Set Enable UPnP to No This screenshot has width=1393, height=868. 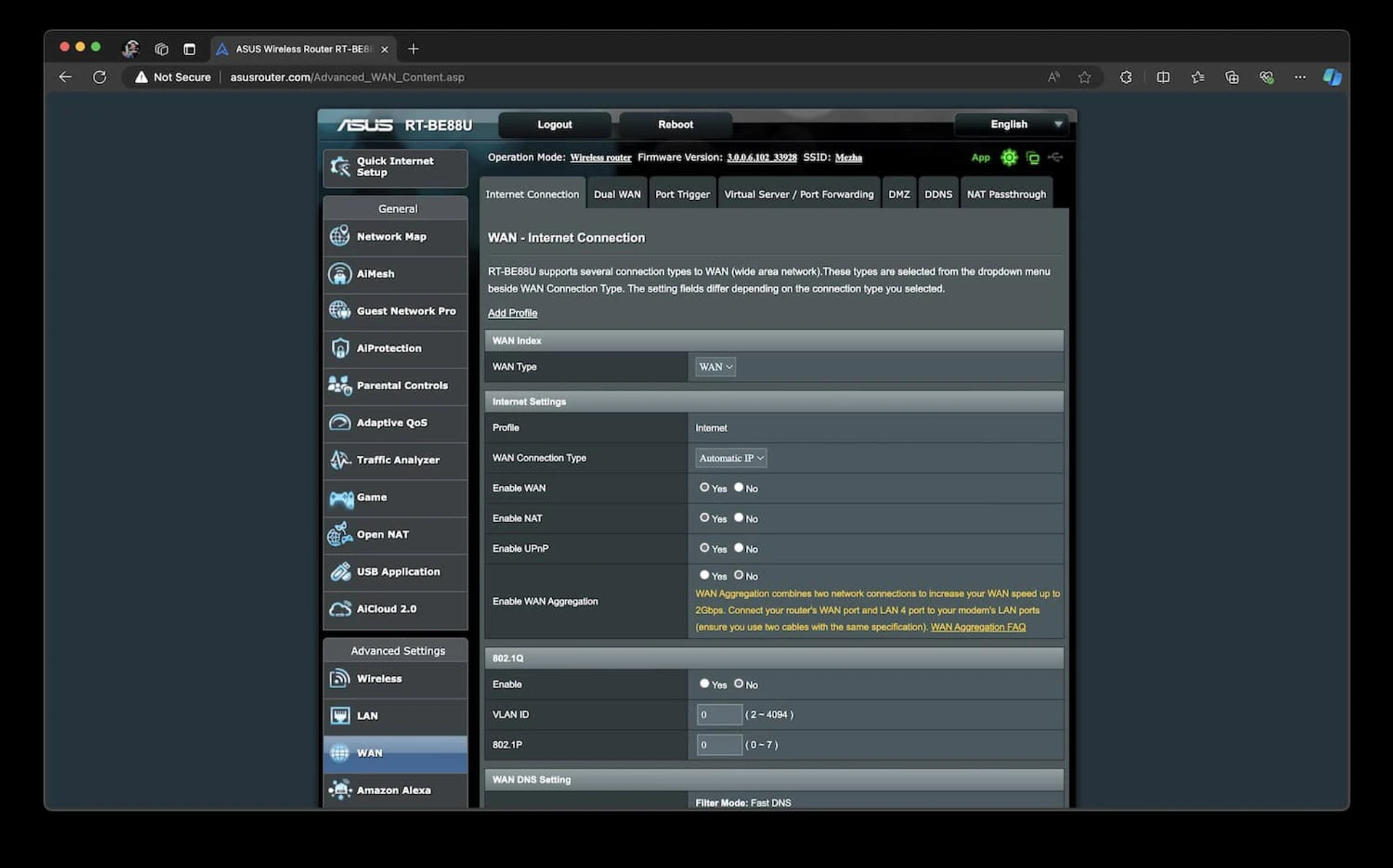(x=739, y=548)
